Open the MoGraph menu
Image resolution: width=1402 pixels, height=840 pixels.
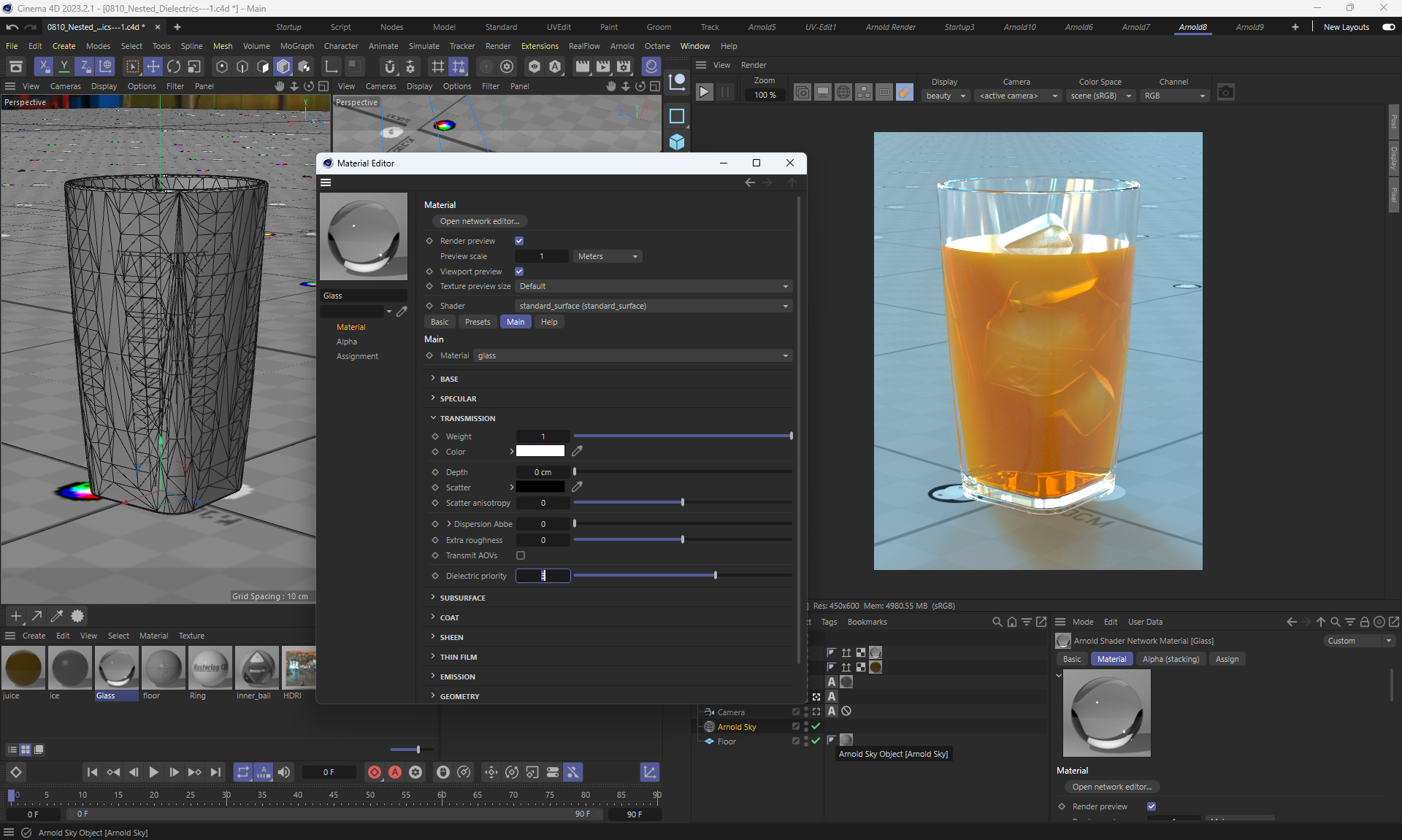(x=296, y=46)
